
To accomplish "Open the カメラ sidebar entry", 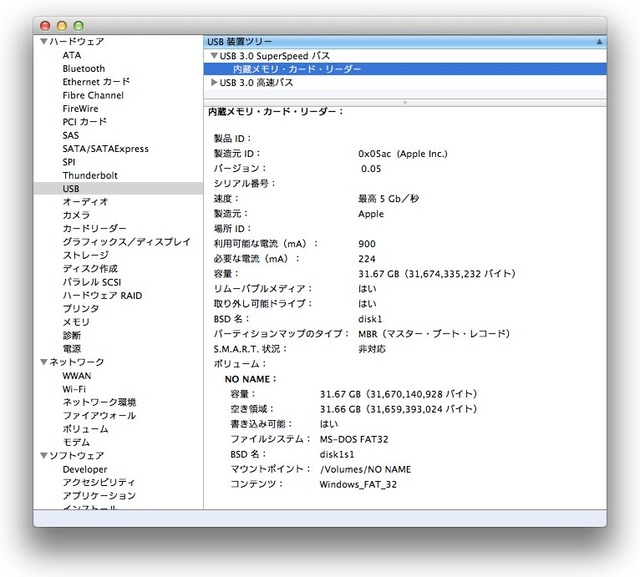I will click(x=76, y=215).
